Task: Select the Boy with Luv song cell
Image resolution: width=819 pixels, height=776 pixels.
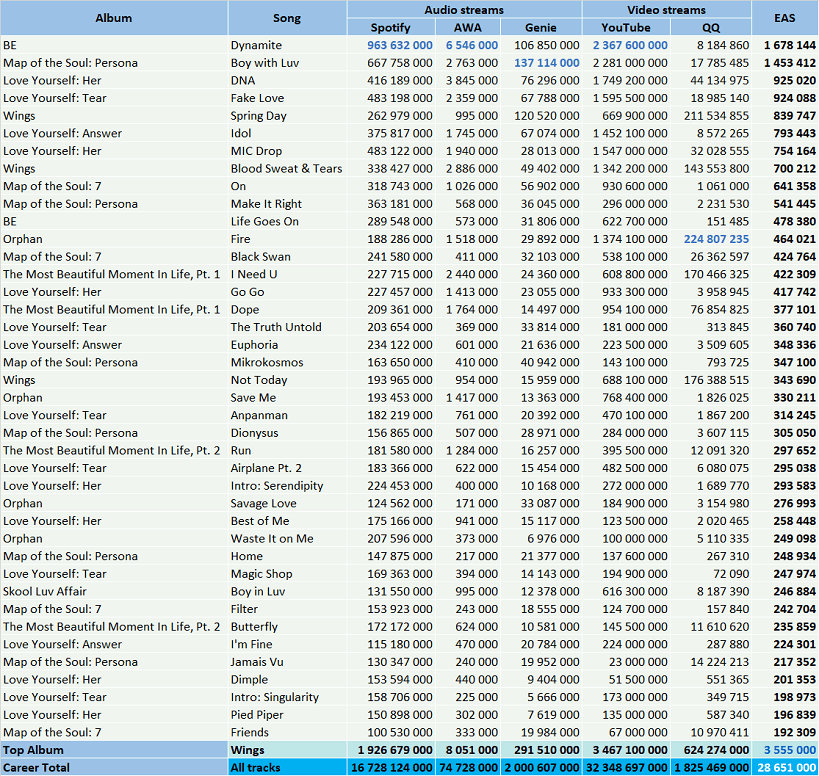Action: (x=287, y=63)
